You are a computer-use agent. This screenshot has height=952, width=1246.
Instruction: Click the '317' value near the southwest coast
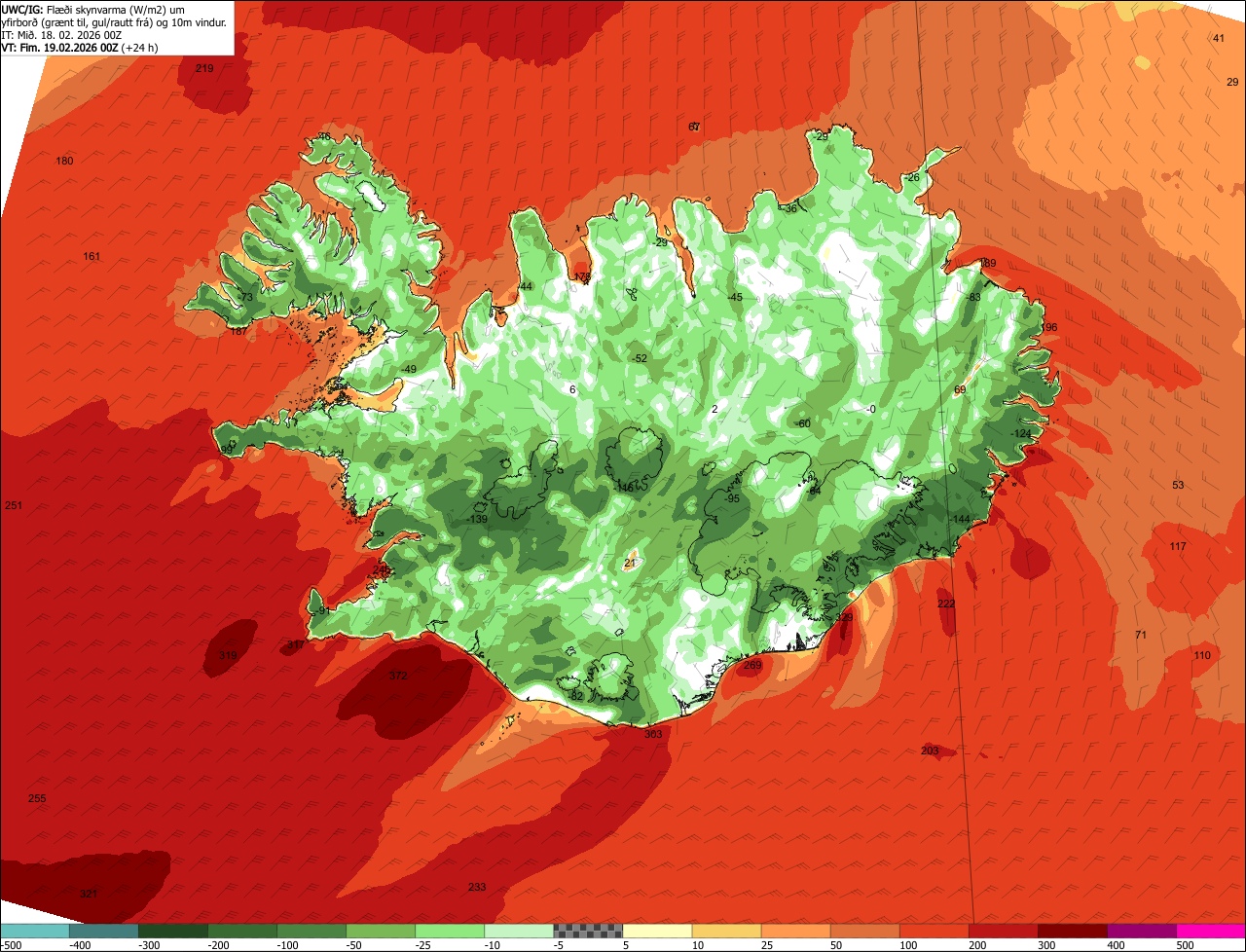pyautogui.click(x=296, y=645)
